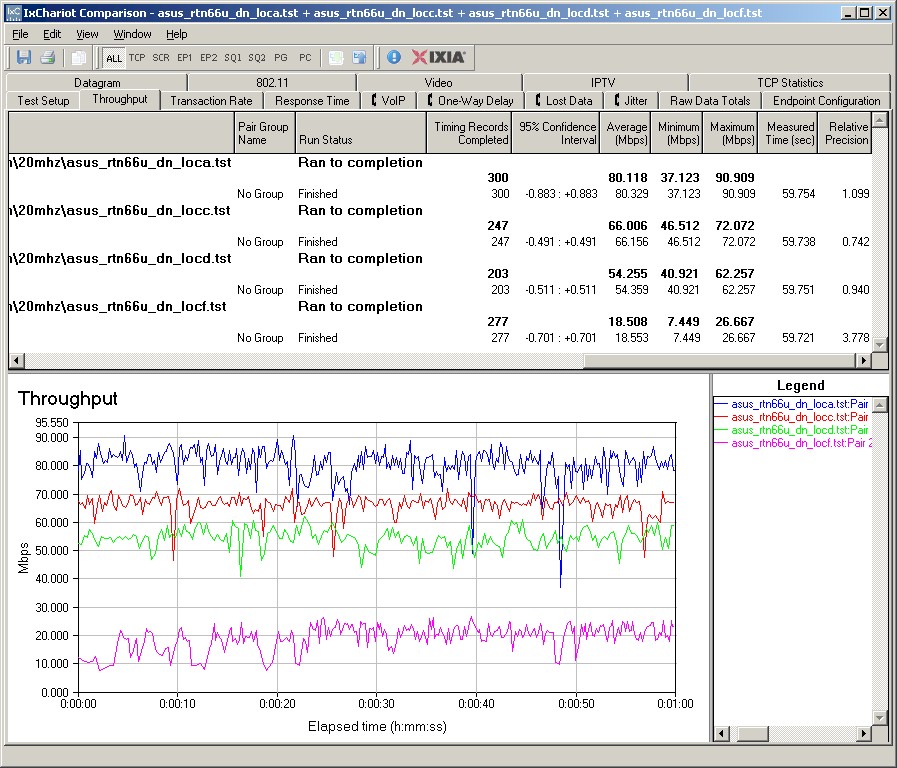
Task: Toggle the ALL filter button
Action: (x=114, y=58)
